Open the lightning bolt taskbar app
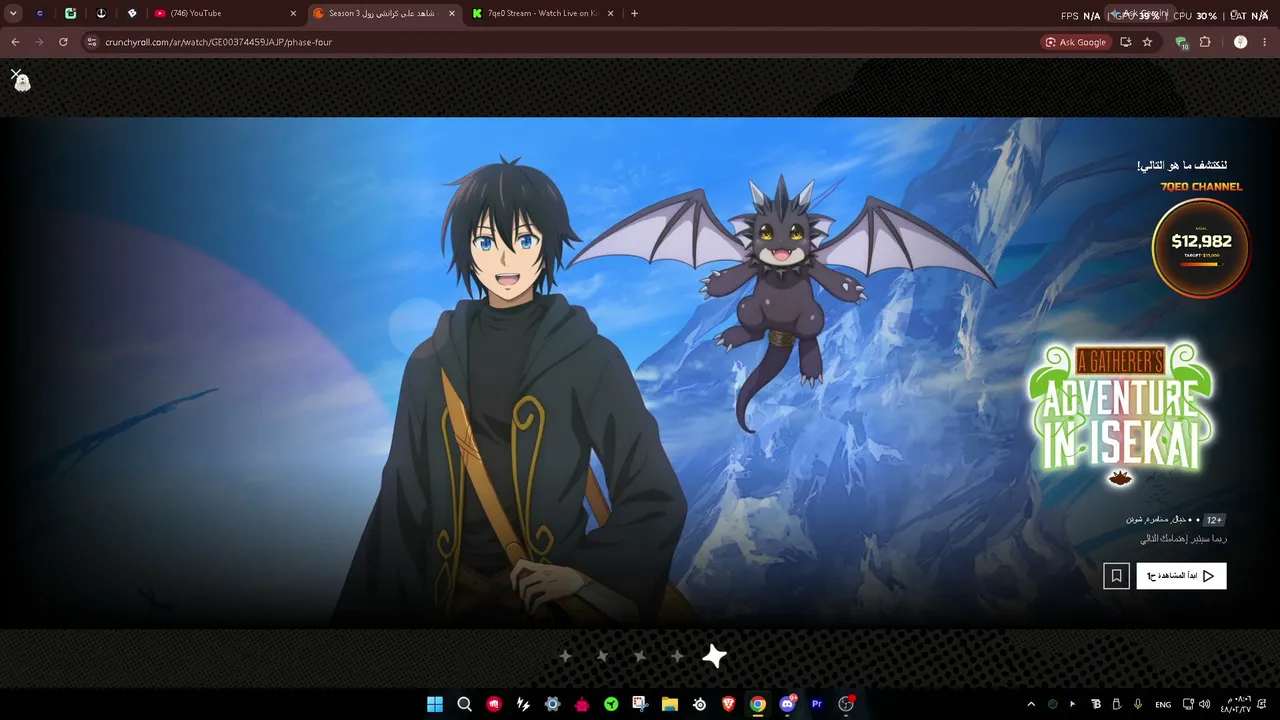 click(x=523, y=704)
